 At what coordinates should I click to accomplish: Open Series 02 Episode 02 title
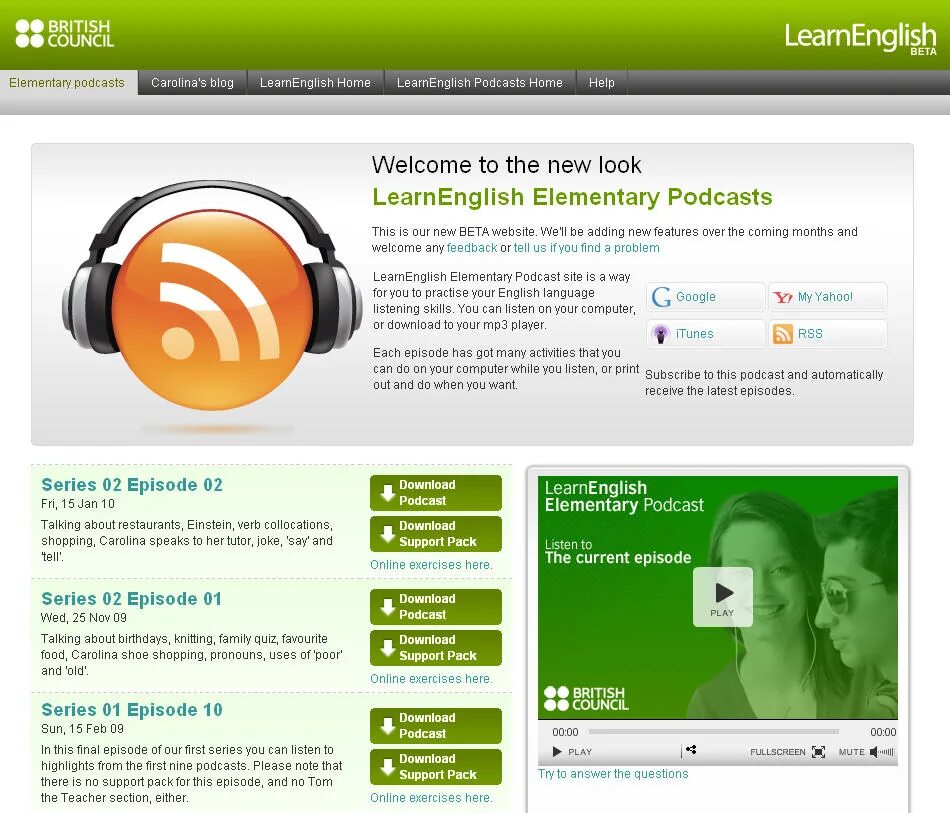click(132, 485)
